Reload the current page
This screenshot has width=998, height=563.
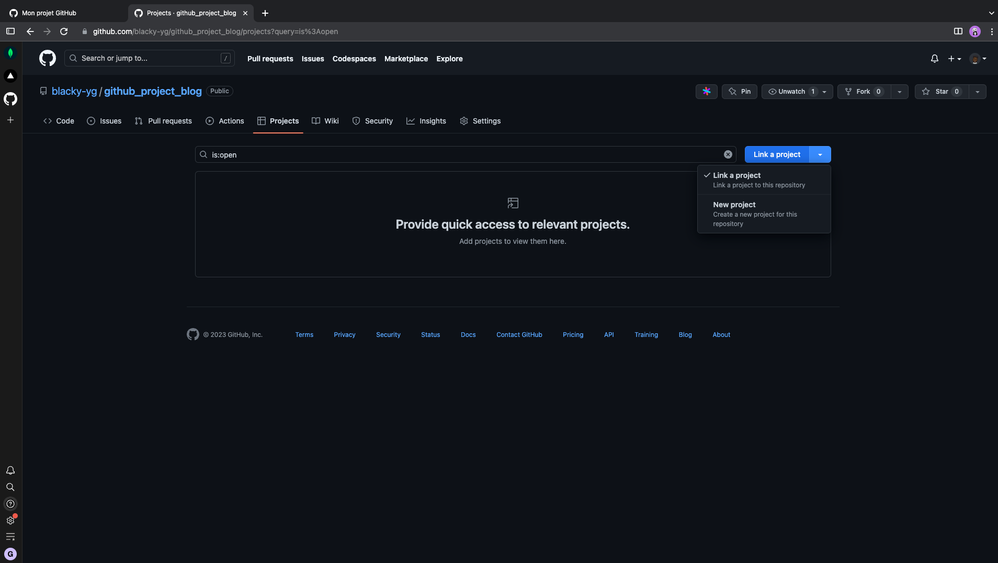(64, 31)
